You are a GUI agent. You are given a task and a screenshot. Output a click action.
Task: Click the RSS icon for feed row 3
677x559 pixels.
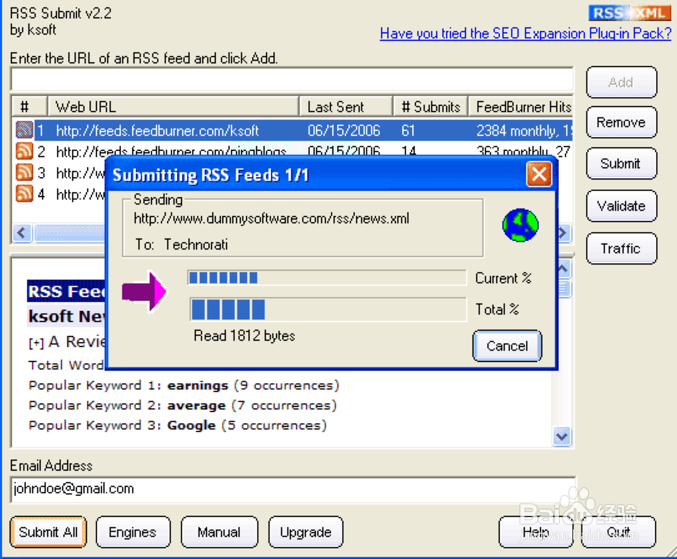24,172
